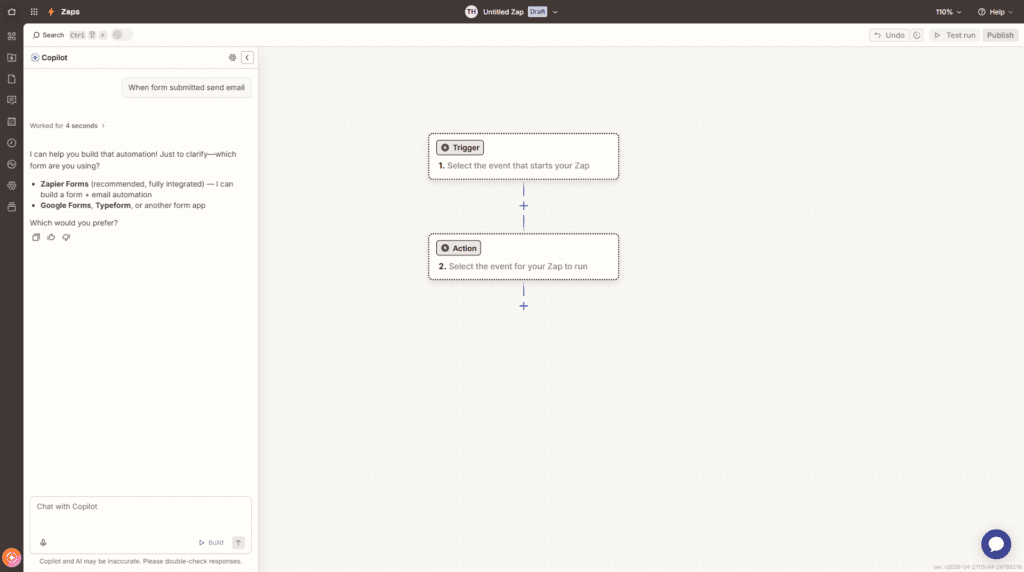Expand "Worked for 4 seconds" details
The height and width of the screenshot is (572, 1024).
click(67, 125)
